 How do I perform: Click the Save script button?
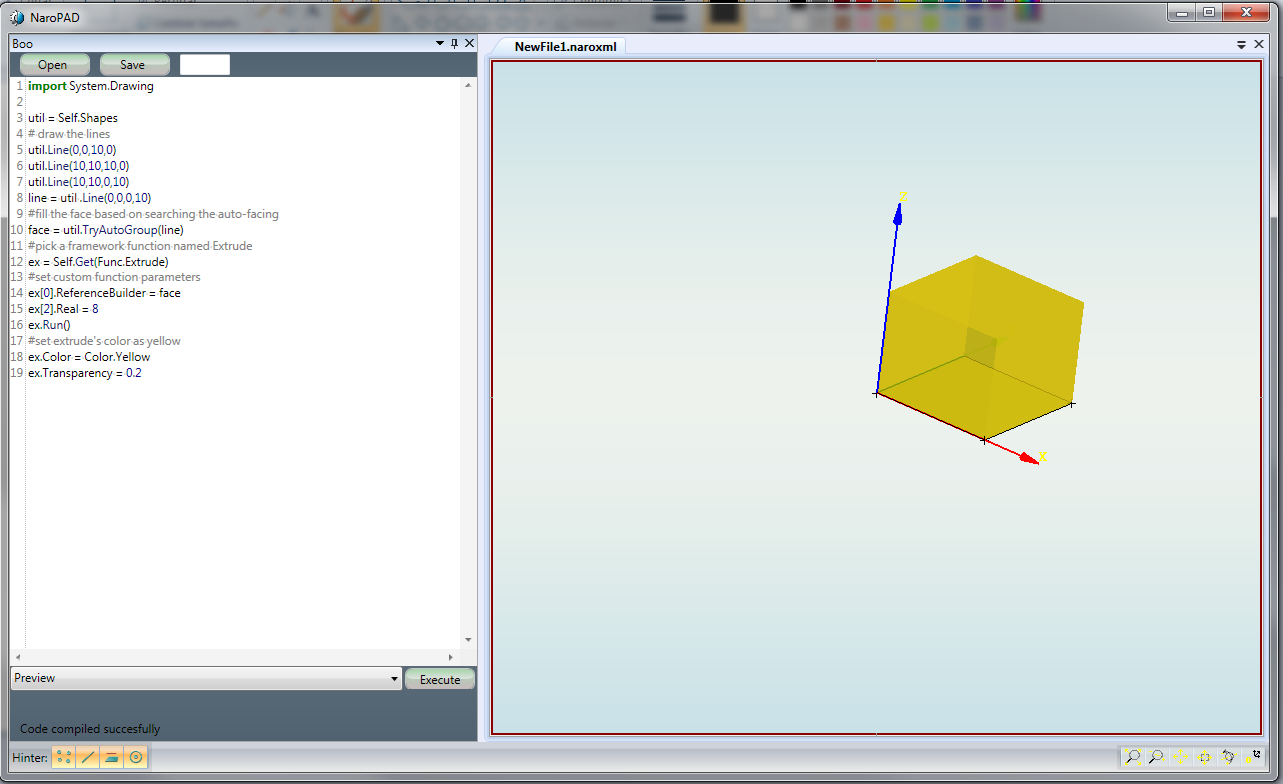coord(133,64)
